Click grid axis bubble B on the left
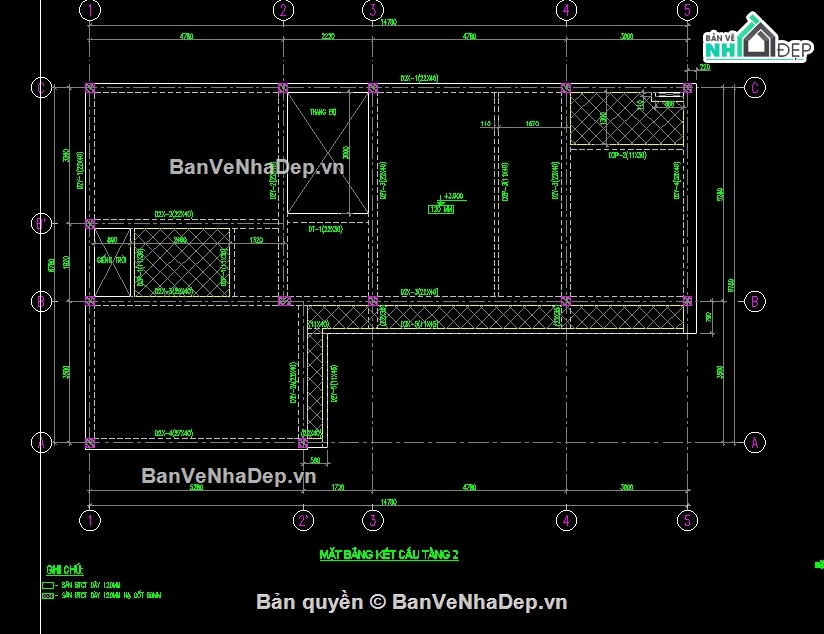The height and width of the screenshot is (634, 824). point(42,302)
